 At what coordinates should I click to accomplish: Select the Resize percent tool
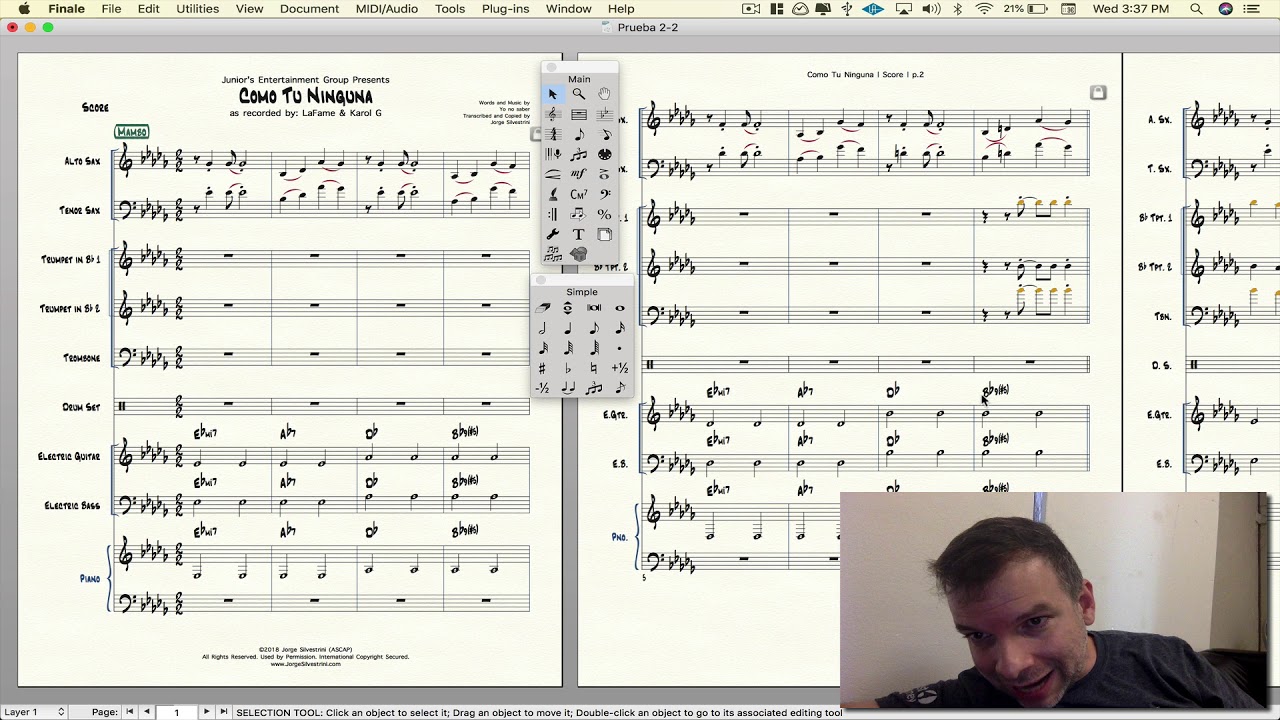(605, 214)
